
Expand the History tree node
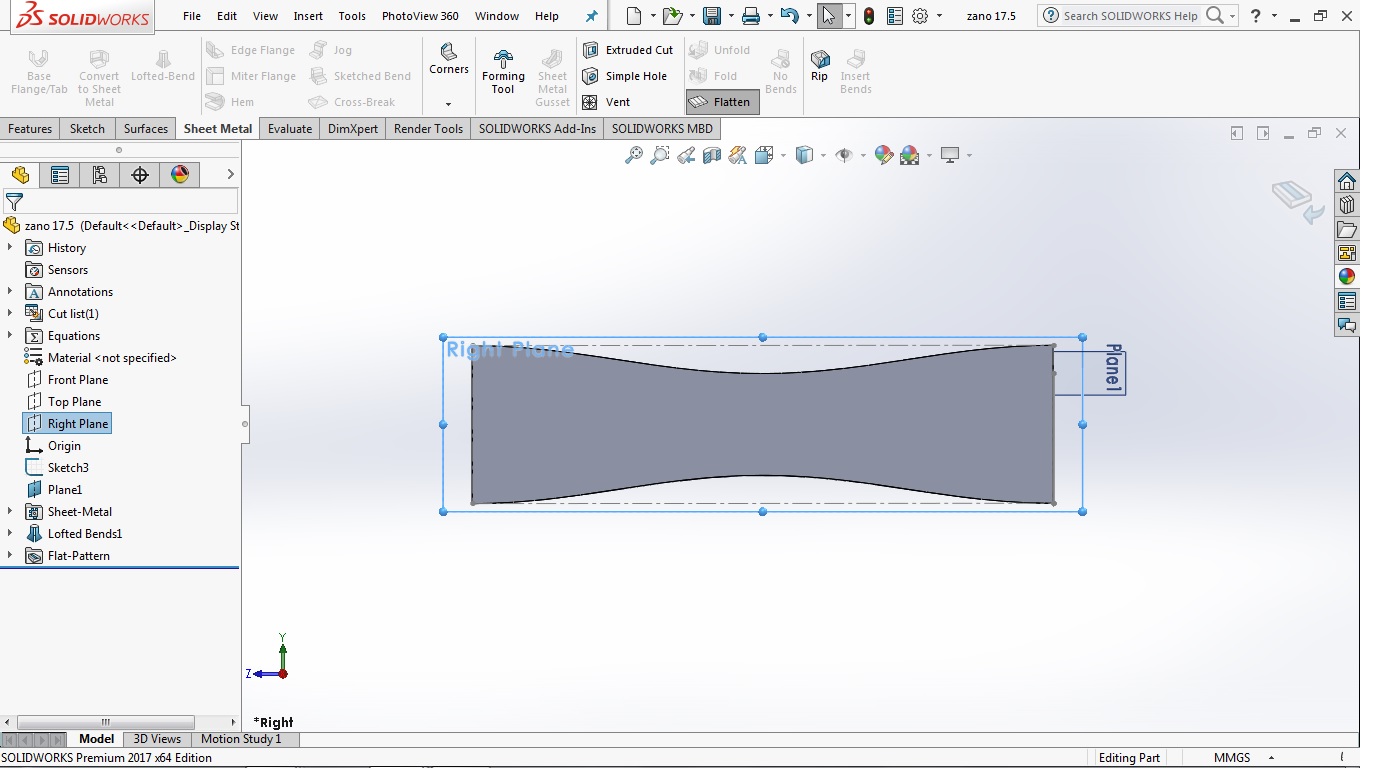(x=10, y=247)
